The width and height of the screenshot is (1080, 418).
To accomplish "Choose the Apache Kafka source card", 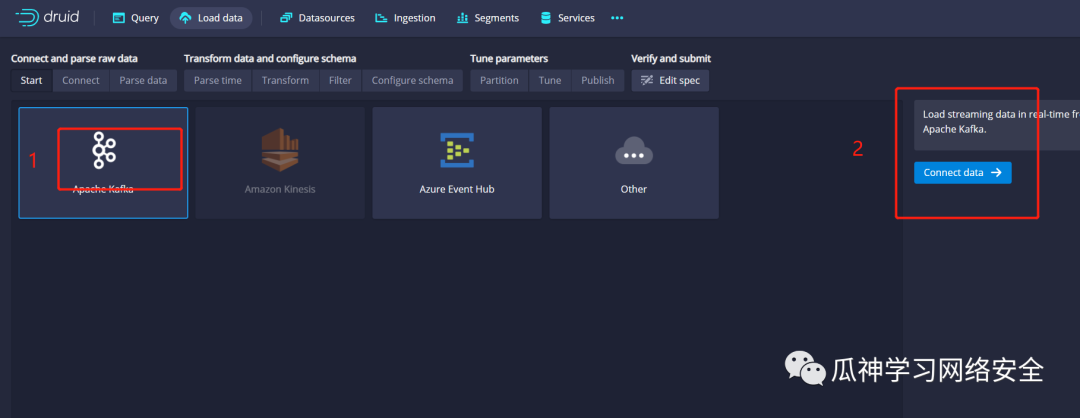I will coord(103,163).
